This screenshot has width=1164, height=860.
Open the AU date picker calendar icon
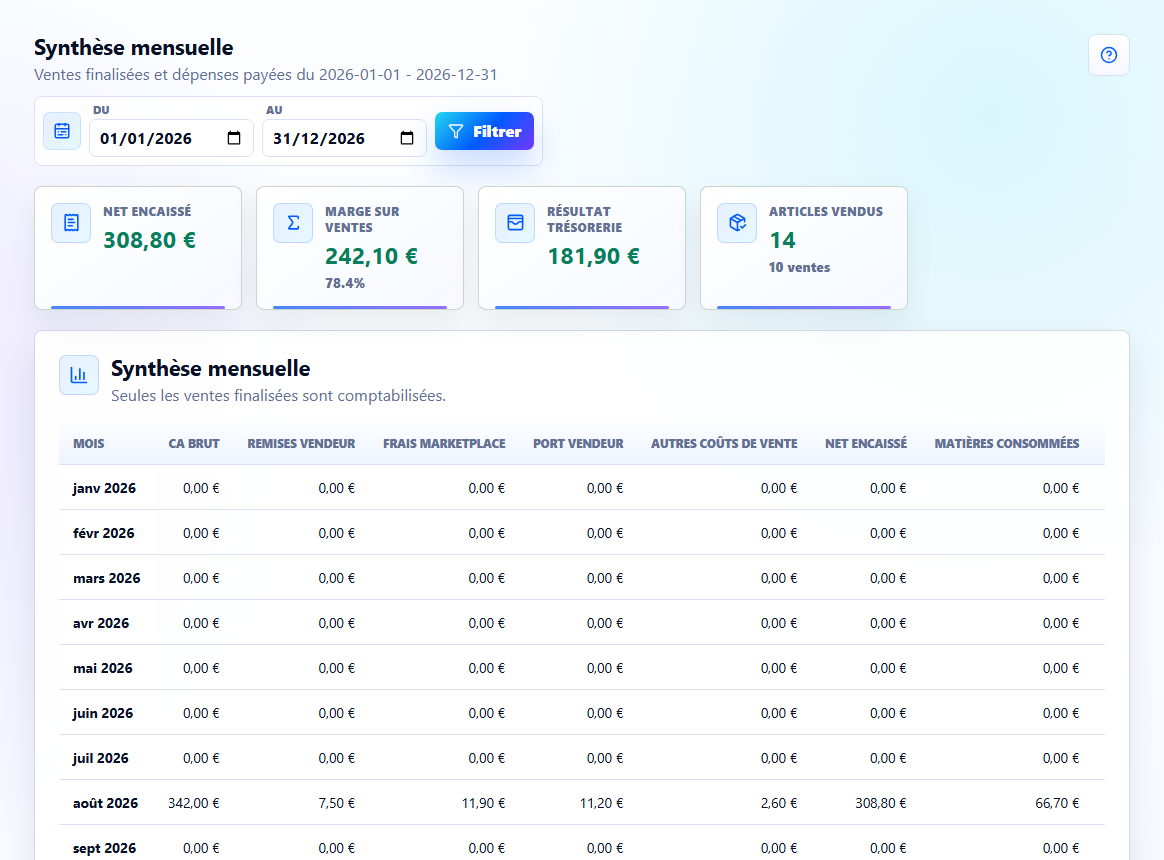[x=407, y=138]
